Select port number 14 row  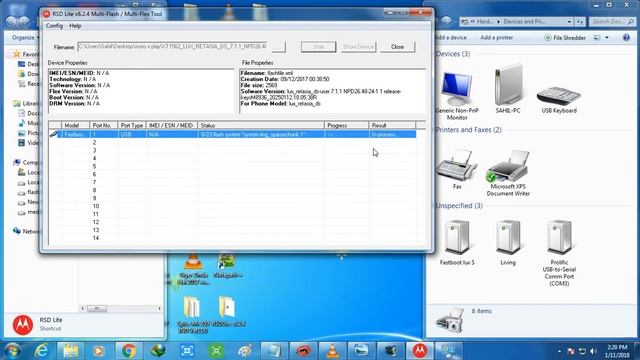pos(232,238)
